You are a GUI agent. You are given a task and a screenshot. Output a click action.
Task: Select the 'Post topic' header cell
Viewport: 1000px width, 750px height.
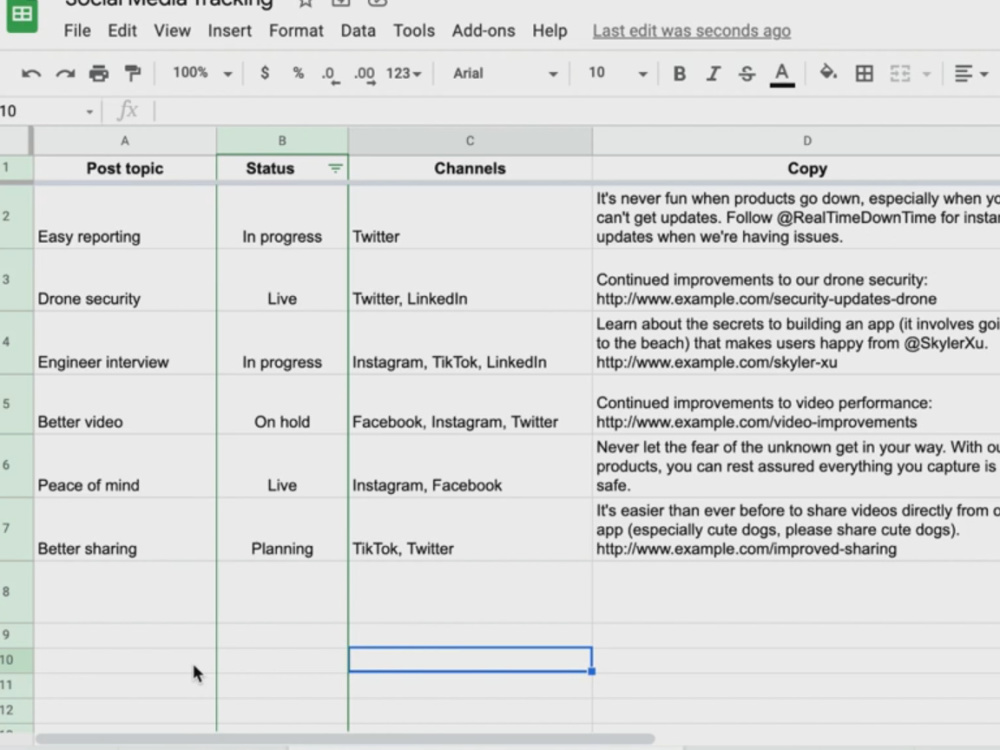[125, 168]
